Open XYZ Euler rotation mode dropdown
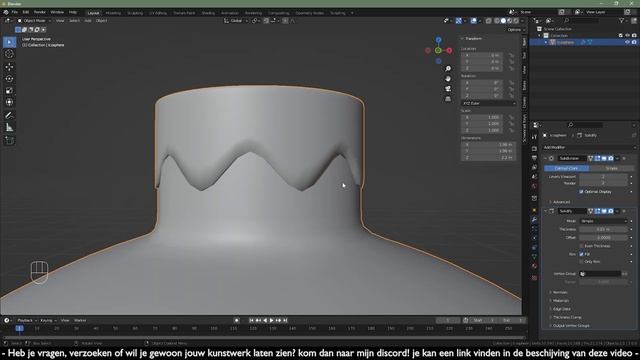Image resolution: width=640 pixels, height=360 pixels. coord(489,103)
